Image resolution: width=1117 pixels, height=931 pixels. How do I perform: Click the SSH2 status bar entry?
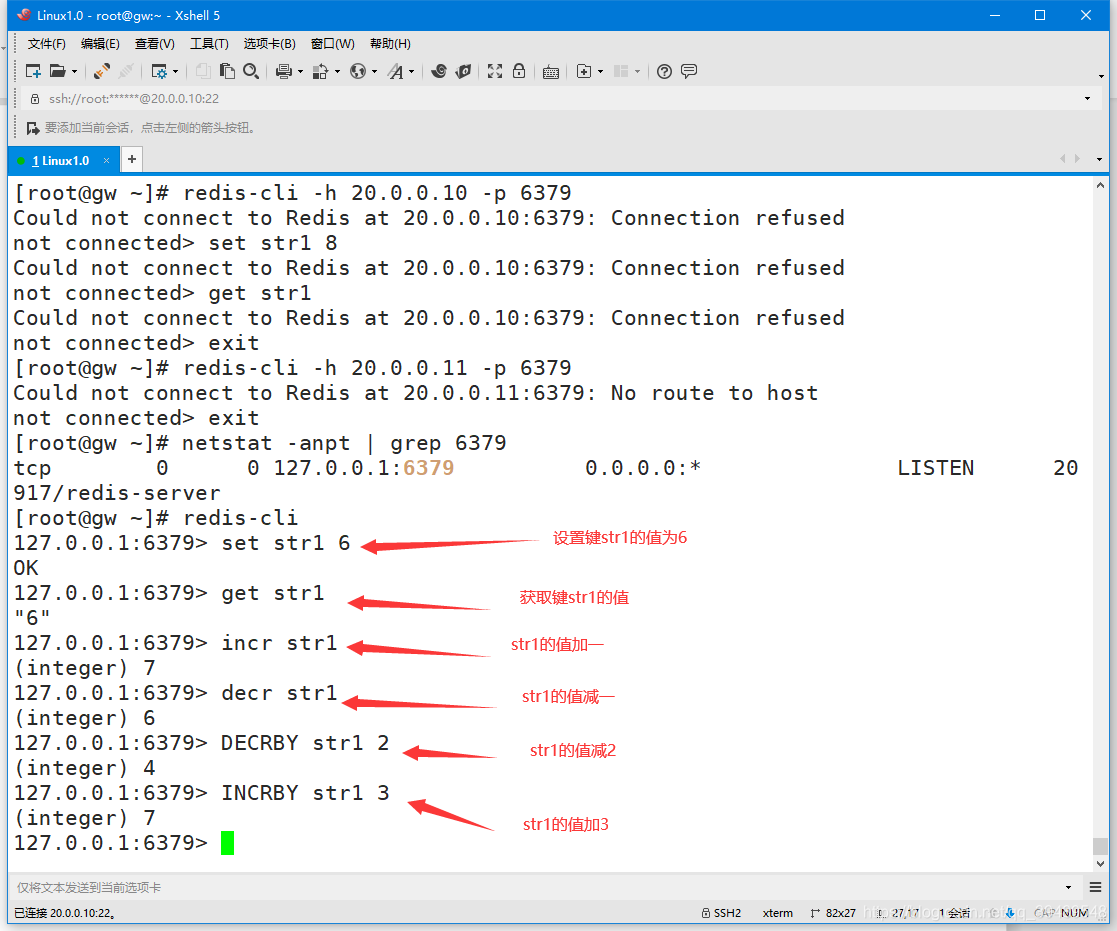[x=722, y=912]
